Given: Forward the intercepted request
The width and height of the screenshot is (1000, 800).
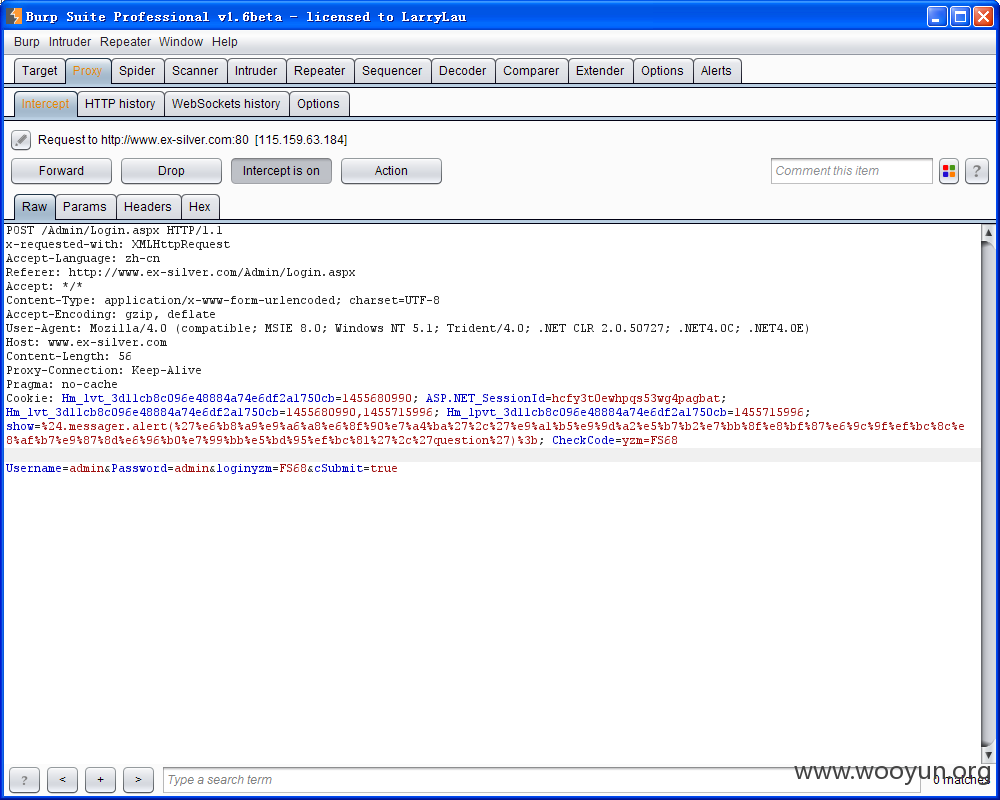Looking at the screenshot, I should (x=61, y=171).
